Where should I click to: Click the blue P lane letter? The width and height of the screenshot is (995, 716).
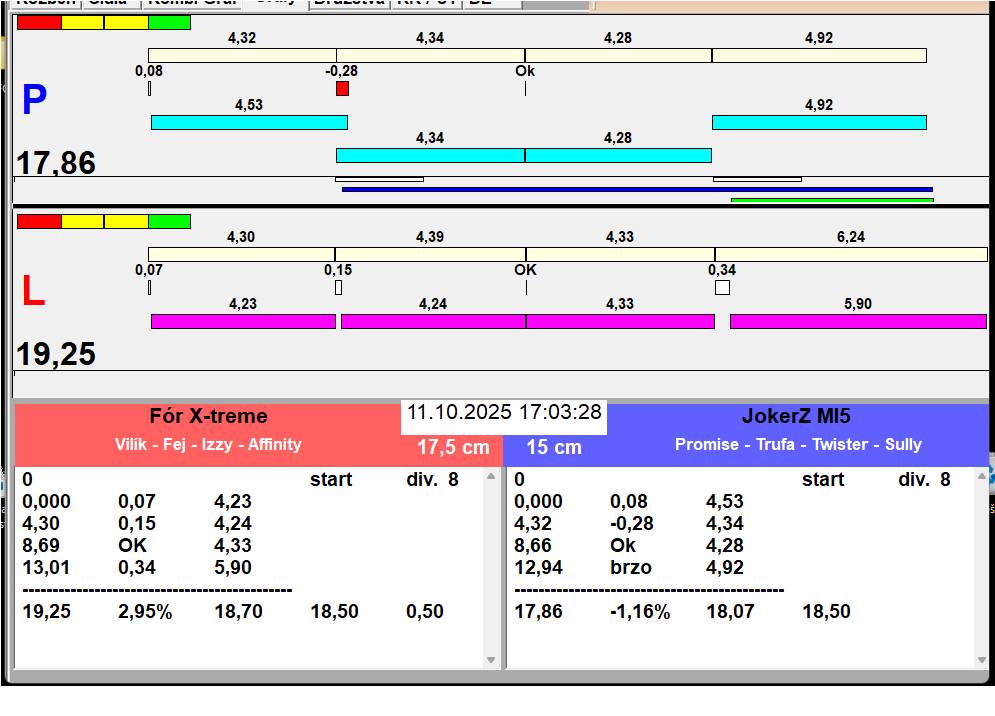tap(34, 100)
